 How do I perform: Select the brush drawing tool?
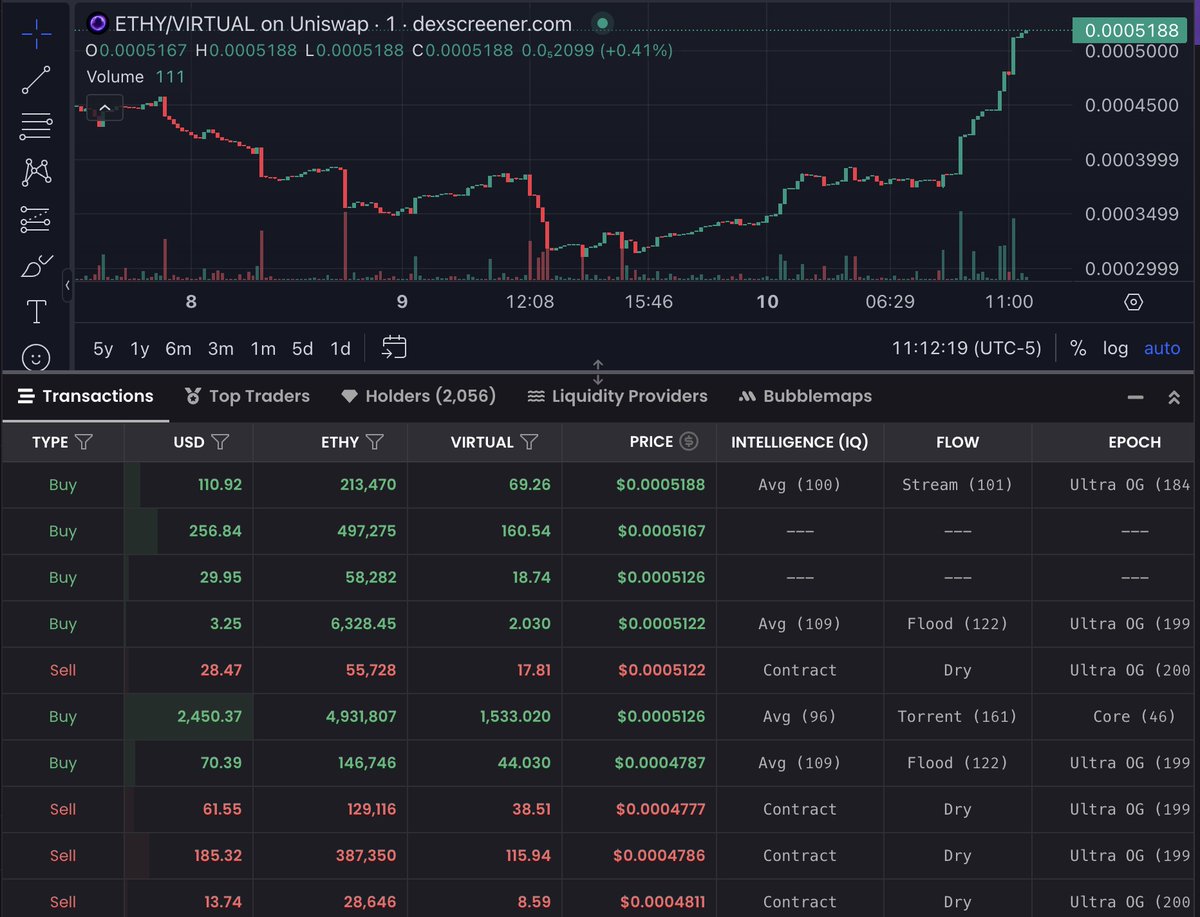(x=36, y=266)
